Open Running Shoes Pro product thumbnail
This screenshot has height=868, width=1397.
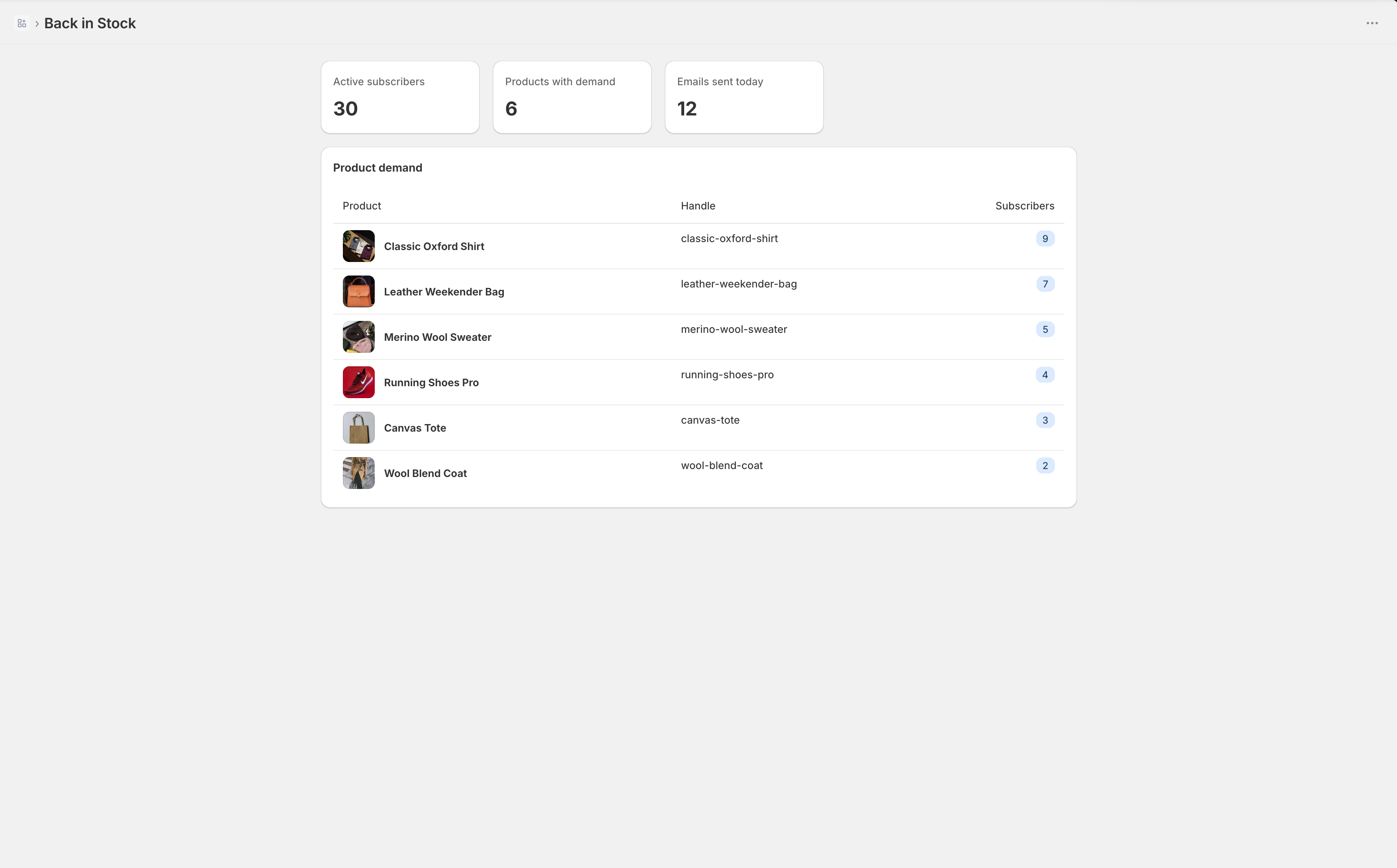(x=359, y=382)
